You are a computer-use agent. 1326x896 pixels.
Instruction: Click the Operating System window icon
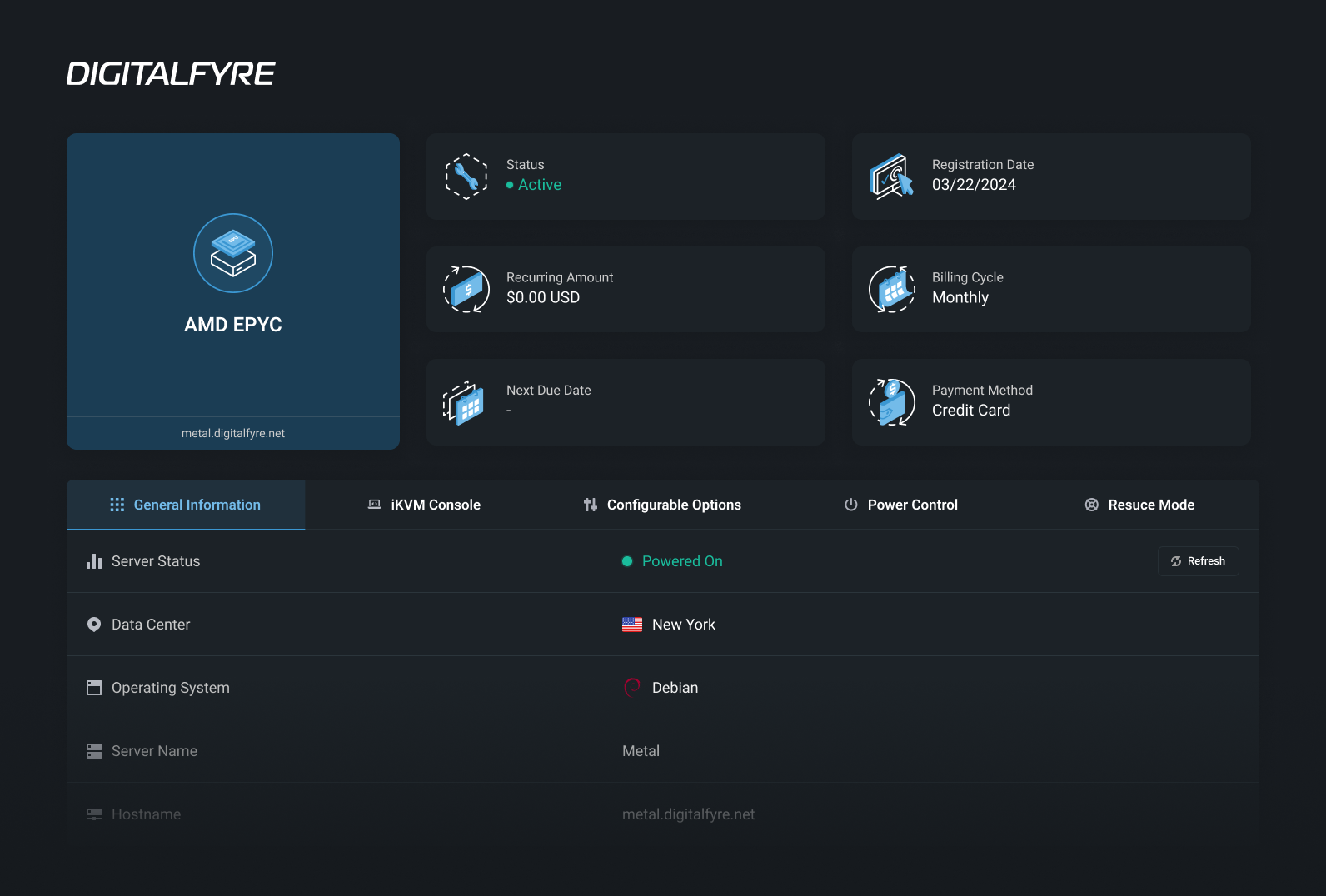pos(94,688)
